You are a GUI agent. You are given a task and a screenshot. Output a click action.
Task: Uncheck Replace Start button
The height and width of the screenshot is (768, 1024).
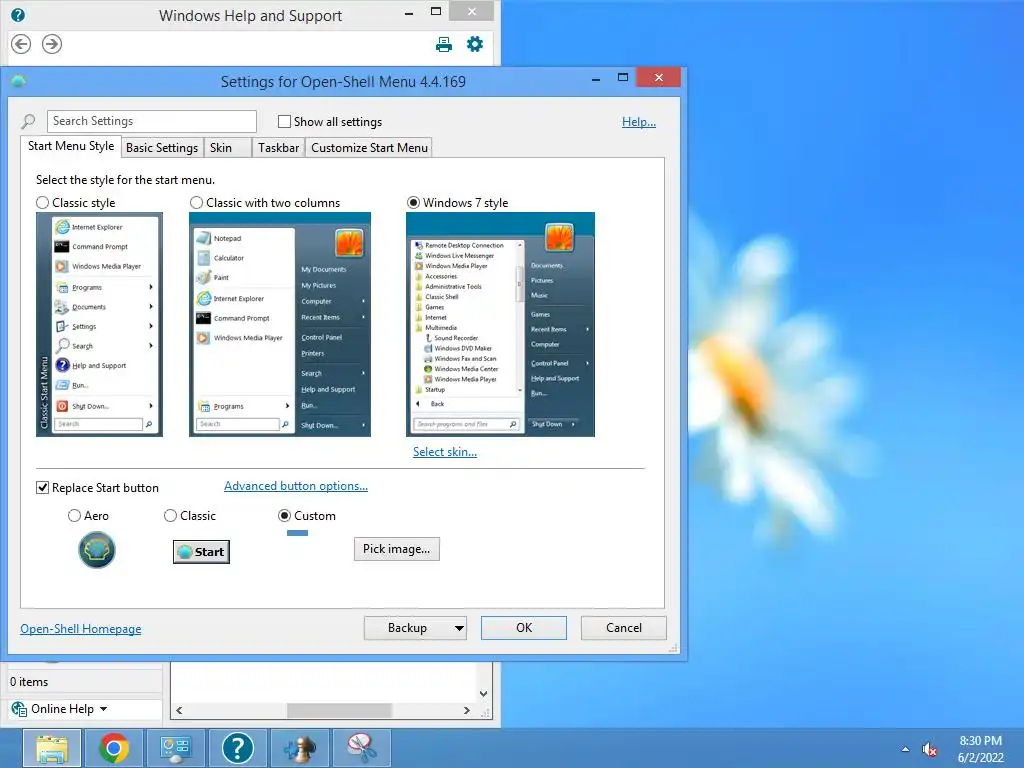coord(42,488)
